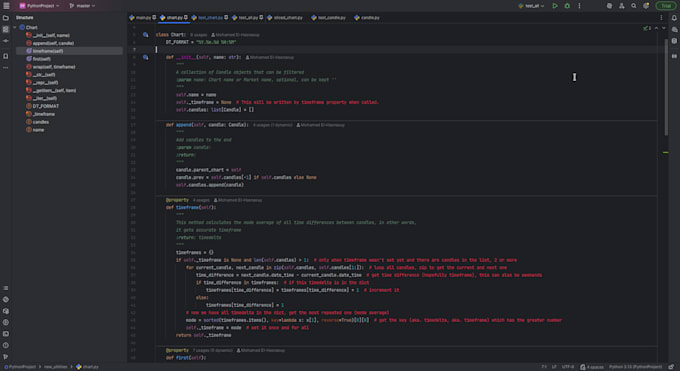The width and height of the screenshot is (680, 371).
Task: Toggle the Structure tool window icon
Action: coord(6,29)
